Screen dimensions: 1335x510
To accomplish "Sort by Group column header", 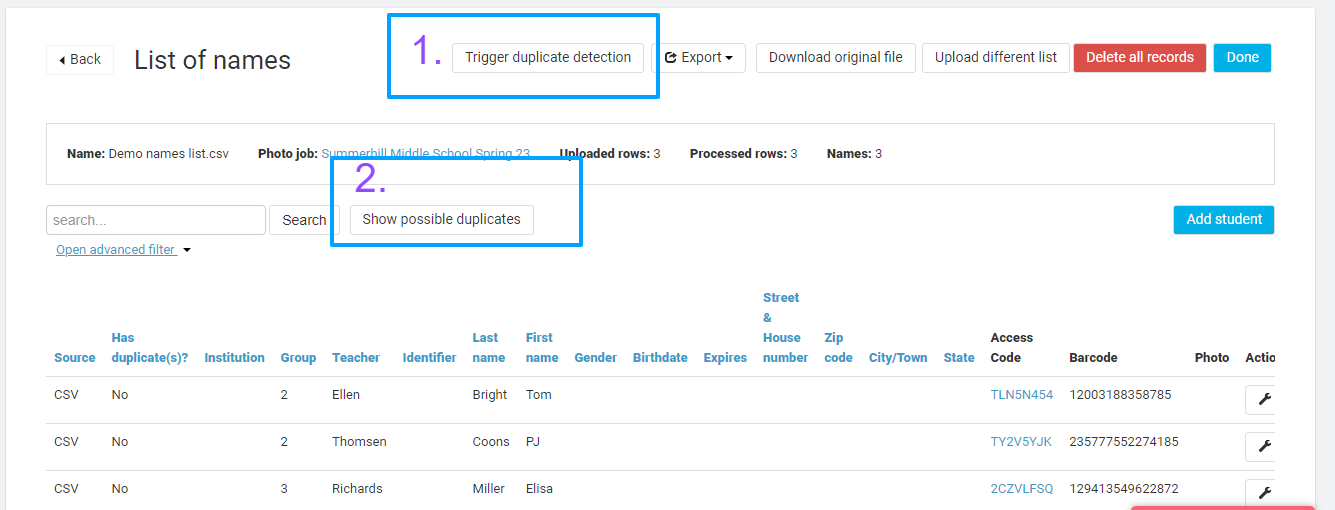I will [298, 358].
